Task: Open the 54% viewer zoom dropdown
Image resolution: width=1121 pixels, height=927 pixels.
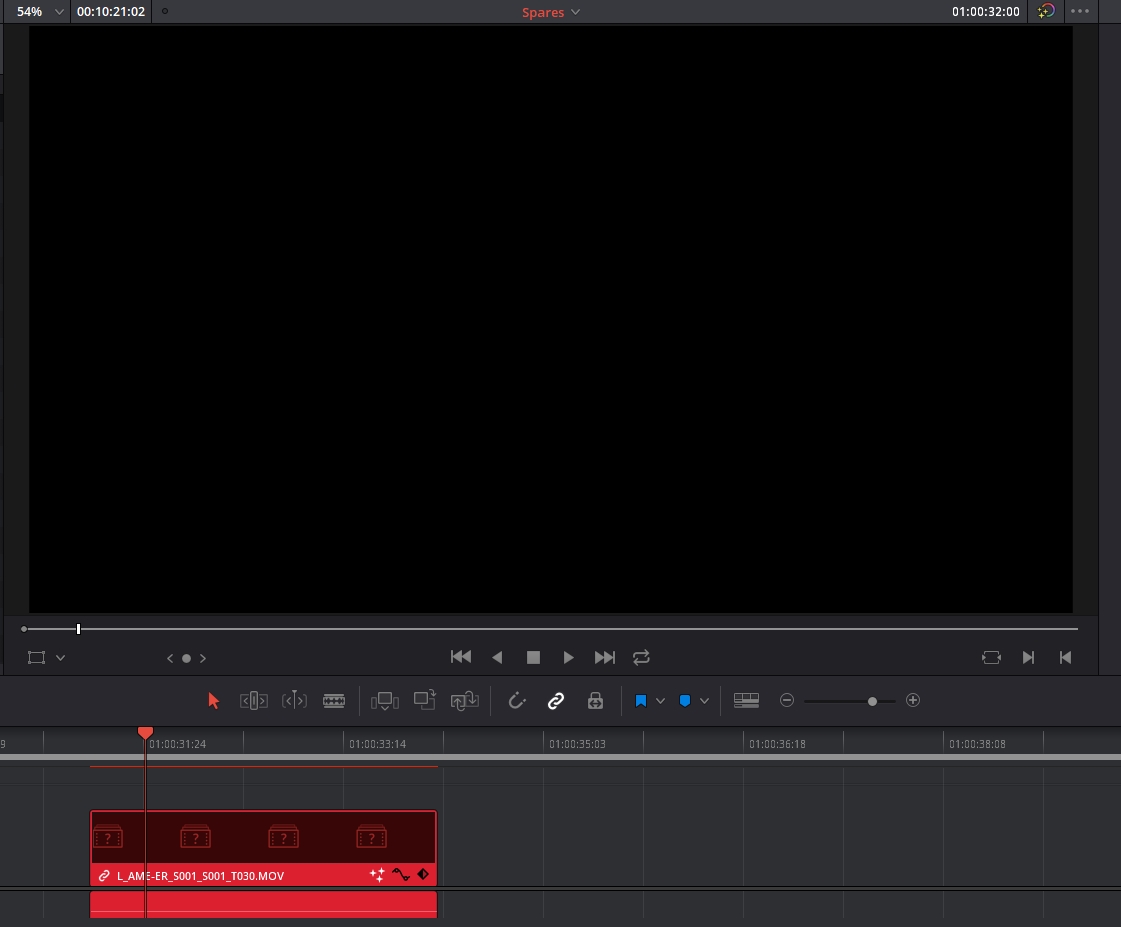Action: coord(41,12)
